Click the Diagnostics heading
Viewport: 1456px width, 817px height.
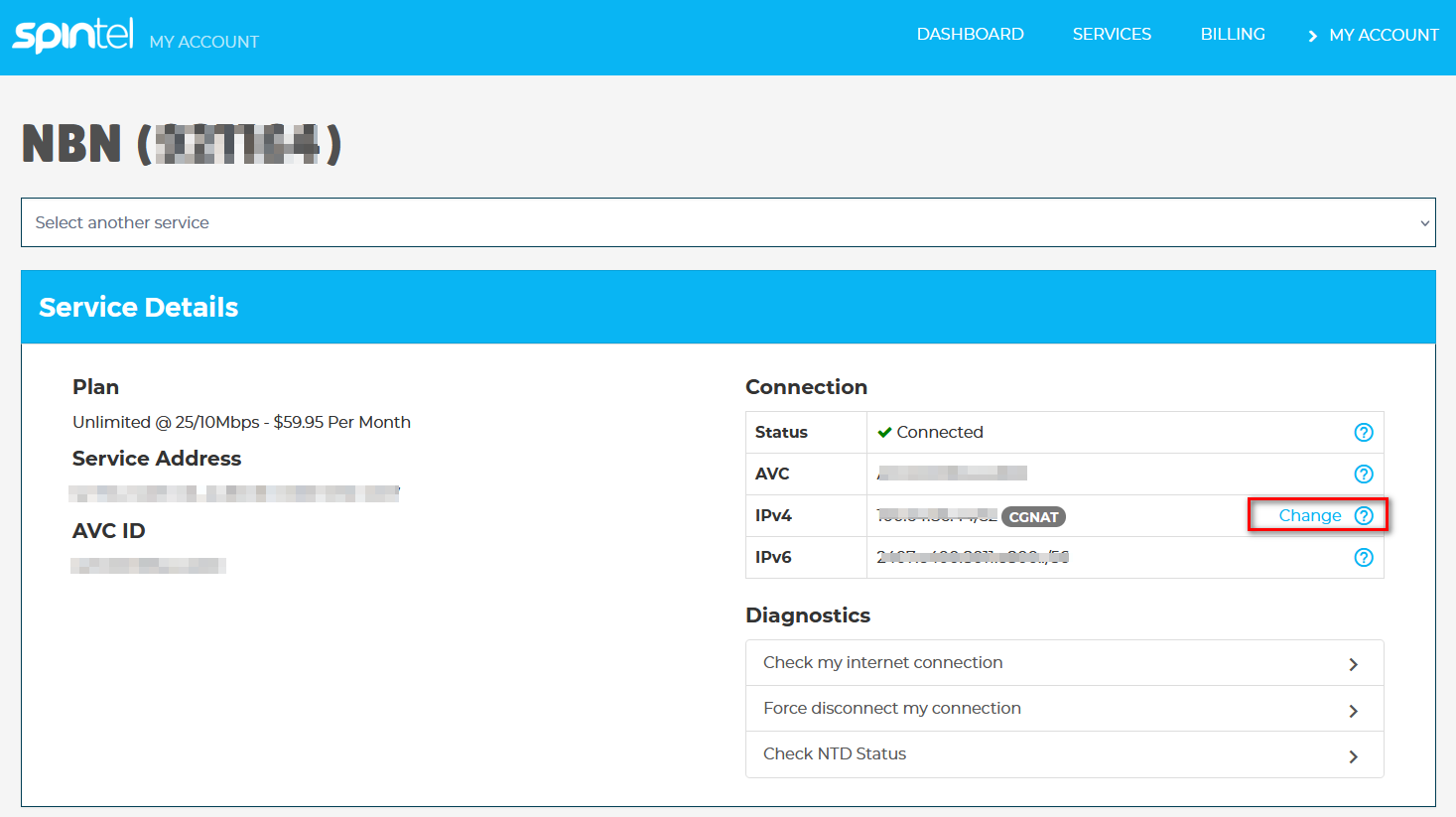click(808, 615)
